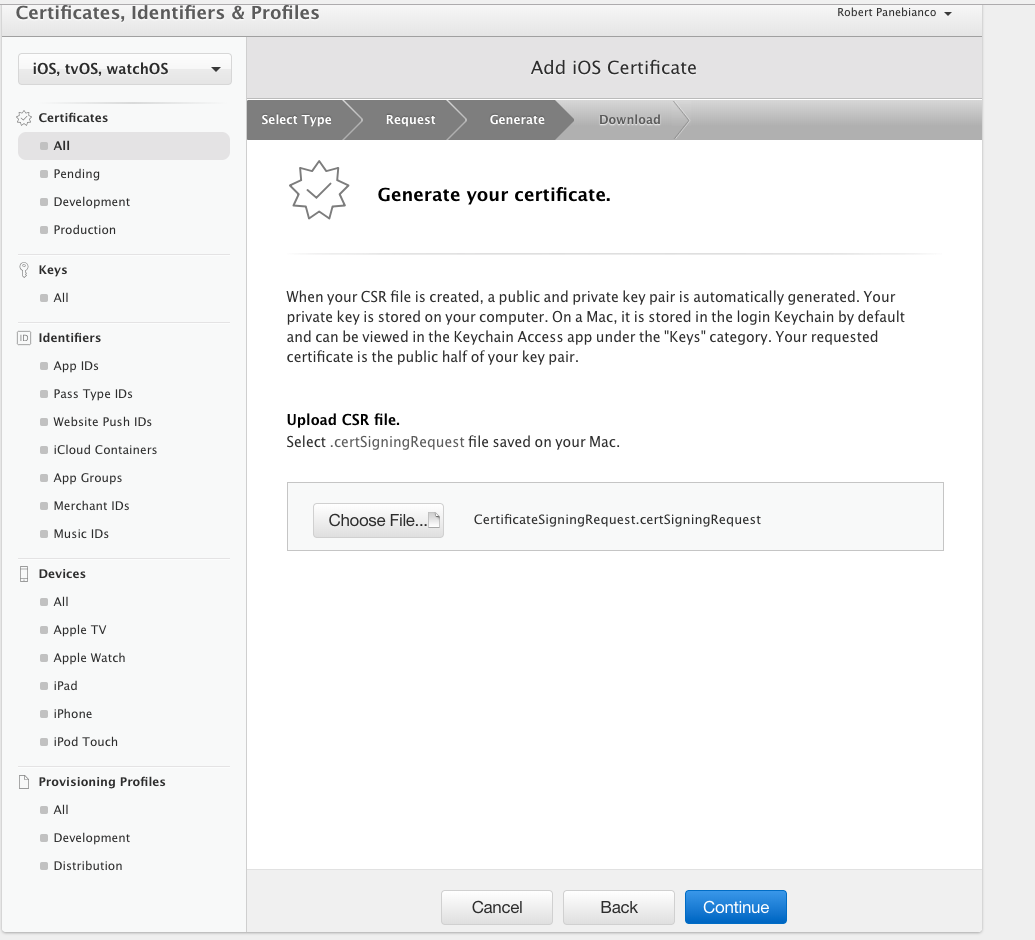Screen dimensions: 1035x940
Task: Open Pass Type IDs
Action: click(93, 394)
